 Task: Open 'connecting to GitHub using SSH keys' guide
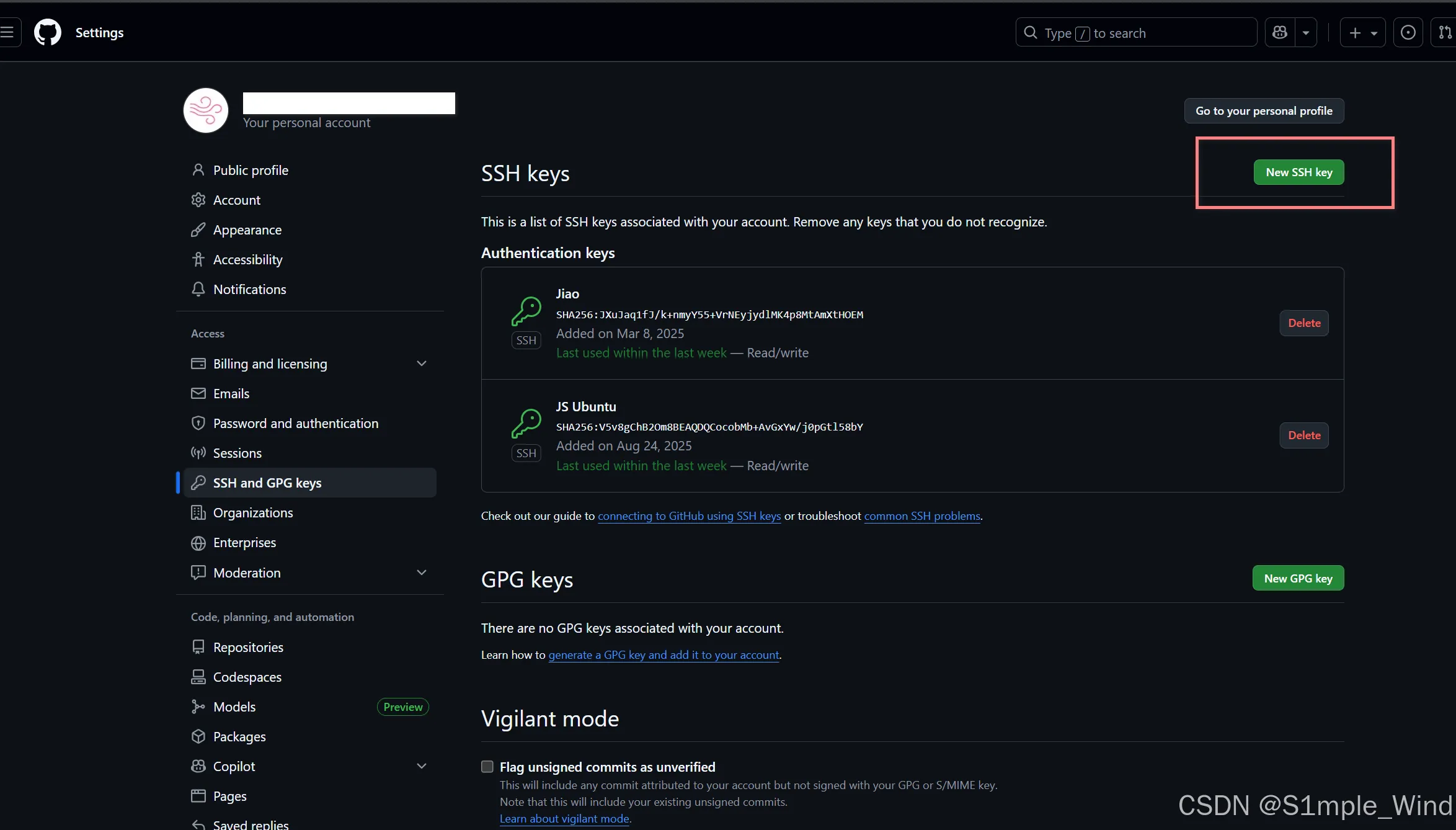point(689,516)
